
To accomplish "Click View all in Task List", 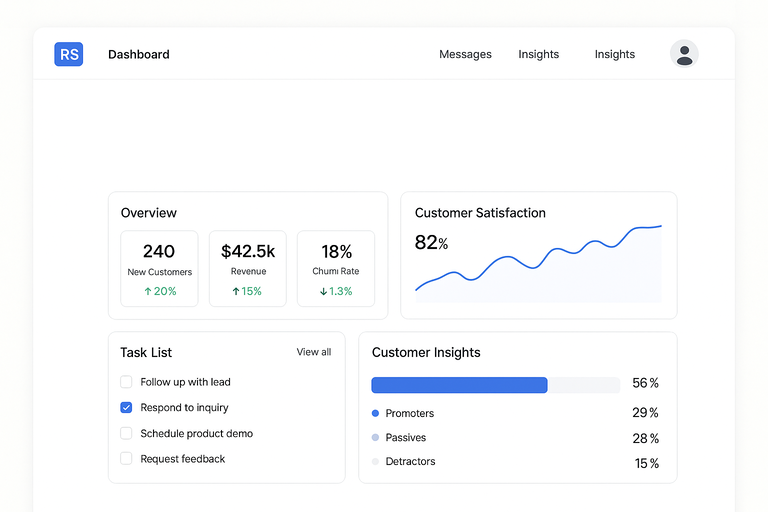I will point(314,352).
